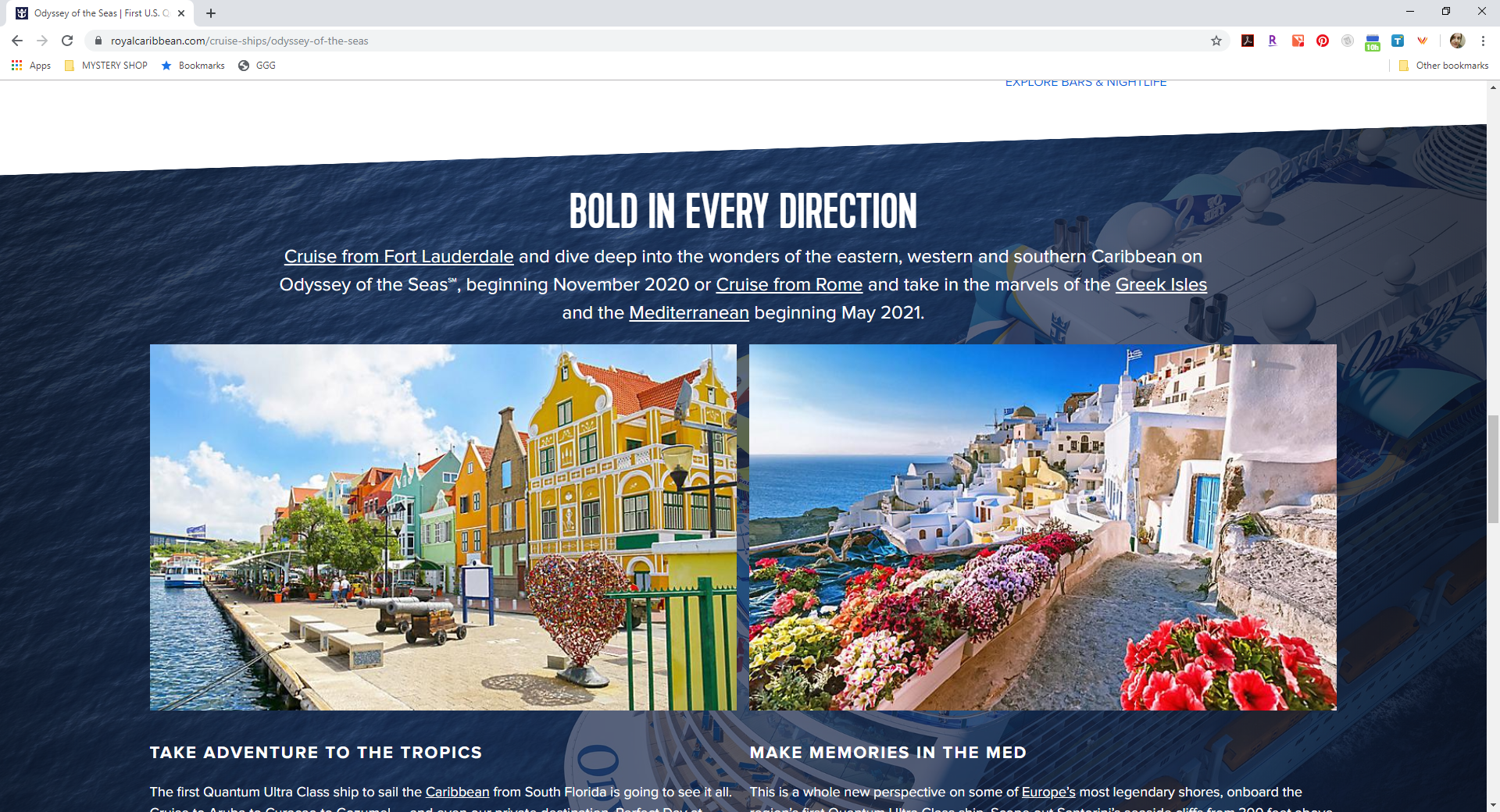Viewport: 1500px width, 812px height.
Task: Open the Apps grid shortcut
Action: (x=31, y=66)
